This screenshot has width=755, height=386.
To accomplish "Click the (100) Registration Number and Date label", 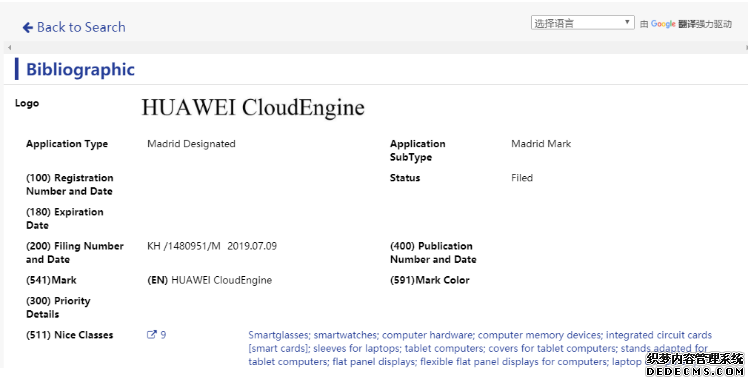I will [x=70, y=185].
